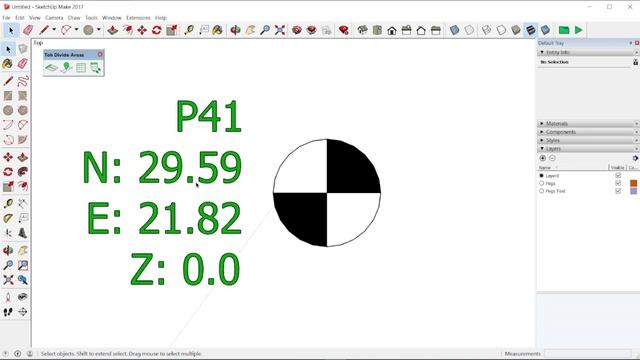Open the Line tool dropdown arrow
This screenshot has width=640, height=360.
(x=53, y=30)
